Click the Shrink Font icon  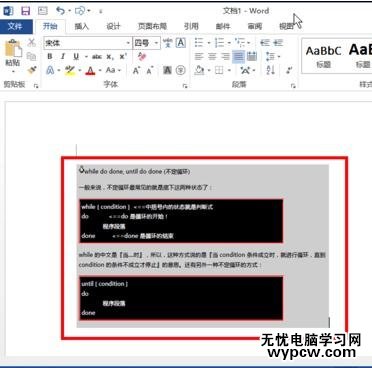[x=150, y=70]
